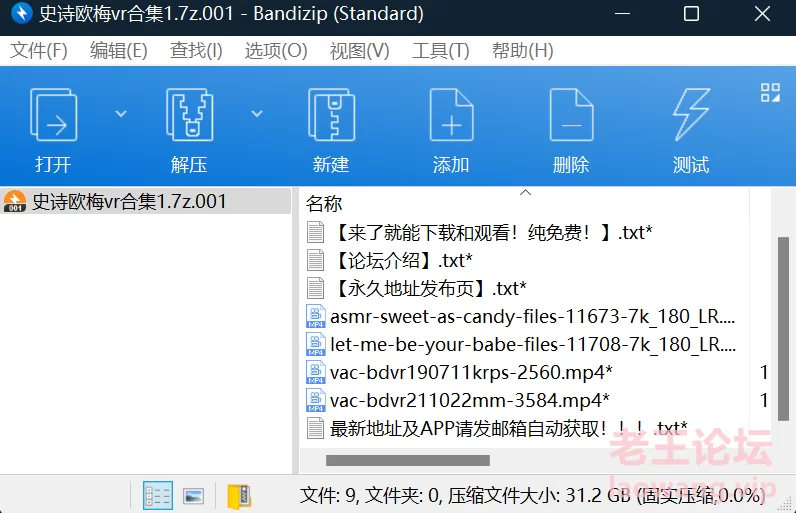Viewport: 796px width, 513px height.
Task: Click status bar text showing 文件: 9
Action: click(532, 495)
